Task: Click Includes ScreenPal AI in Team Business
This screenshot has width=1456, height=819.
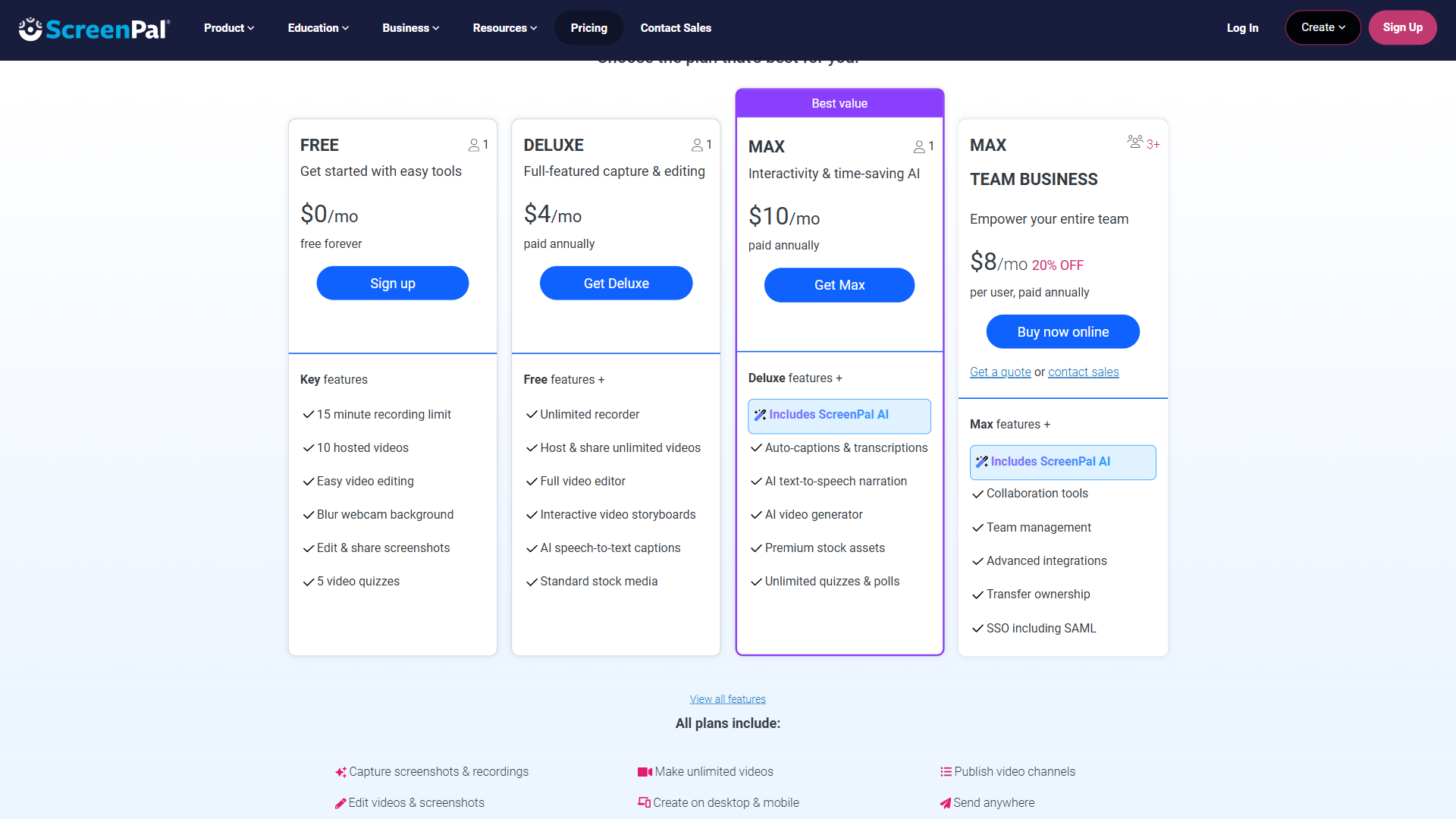Action: pyautogui.click(x=1062, y=463)
